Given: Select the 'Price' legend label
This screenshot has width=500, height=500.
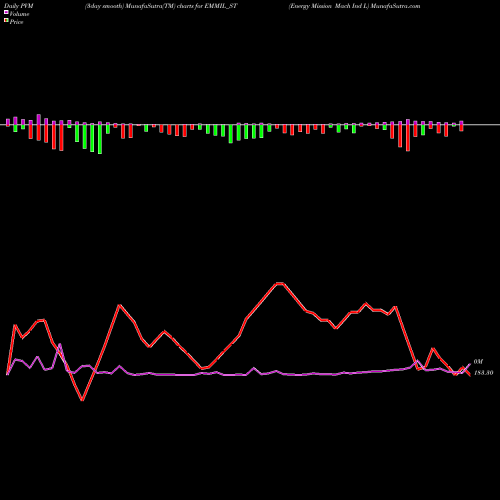Looking at the screenshot, I should [x=16, y=22].
